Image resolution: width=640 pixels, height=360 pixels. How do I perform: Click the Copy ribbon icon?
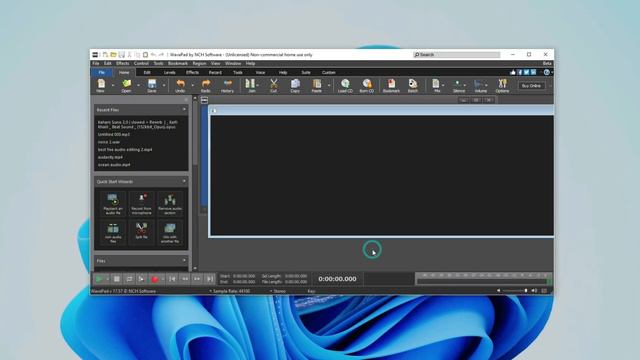pyautogui.click(x=295, y=85)
